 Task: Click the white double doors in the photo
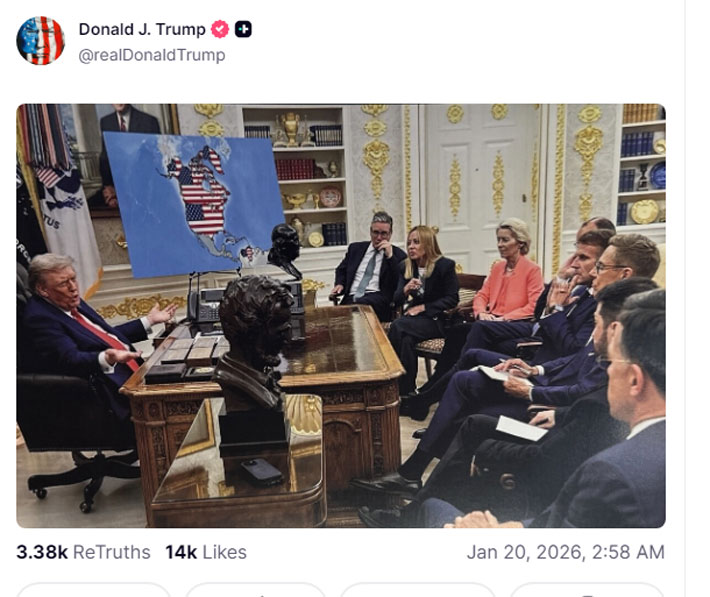[482, 188]
